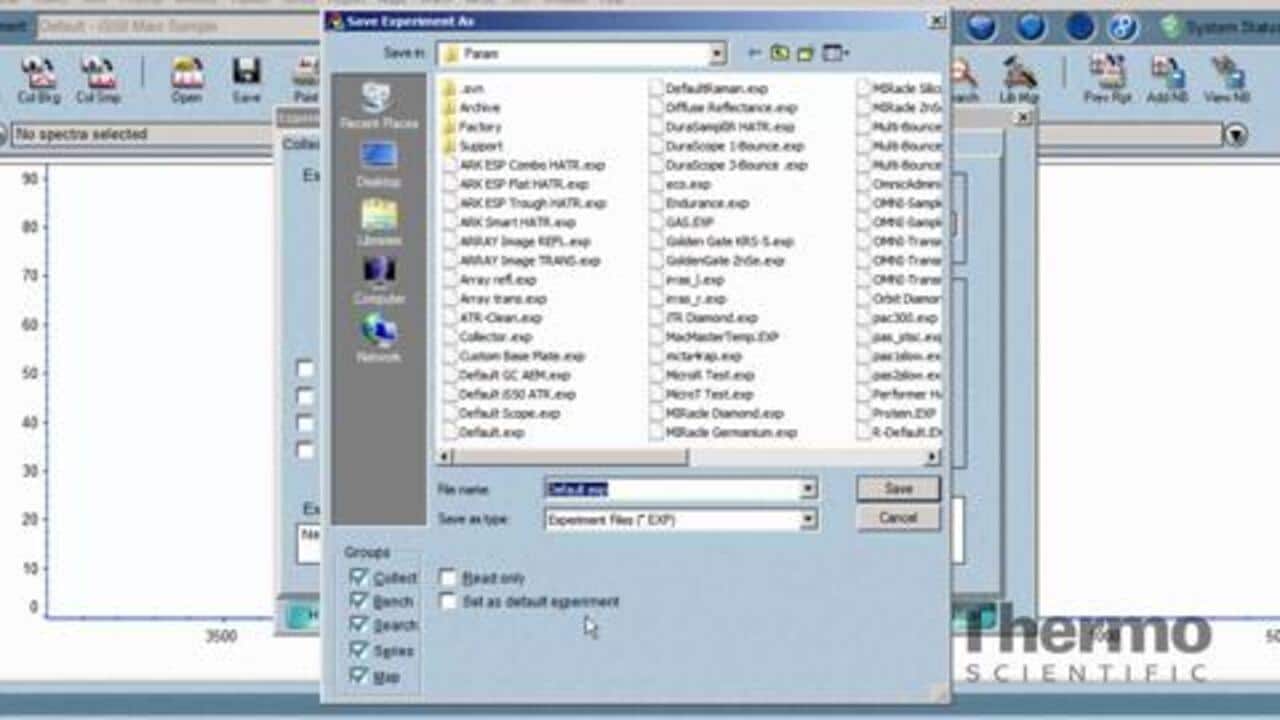Check Set as default experiment
The height and width of the screenshot is (720, 1280).
tap(448, 602)
